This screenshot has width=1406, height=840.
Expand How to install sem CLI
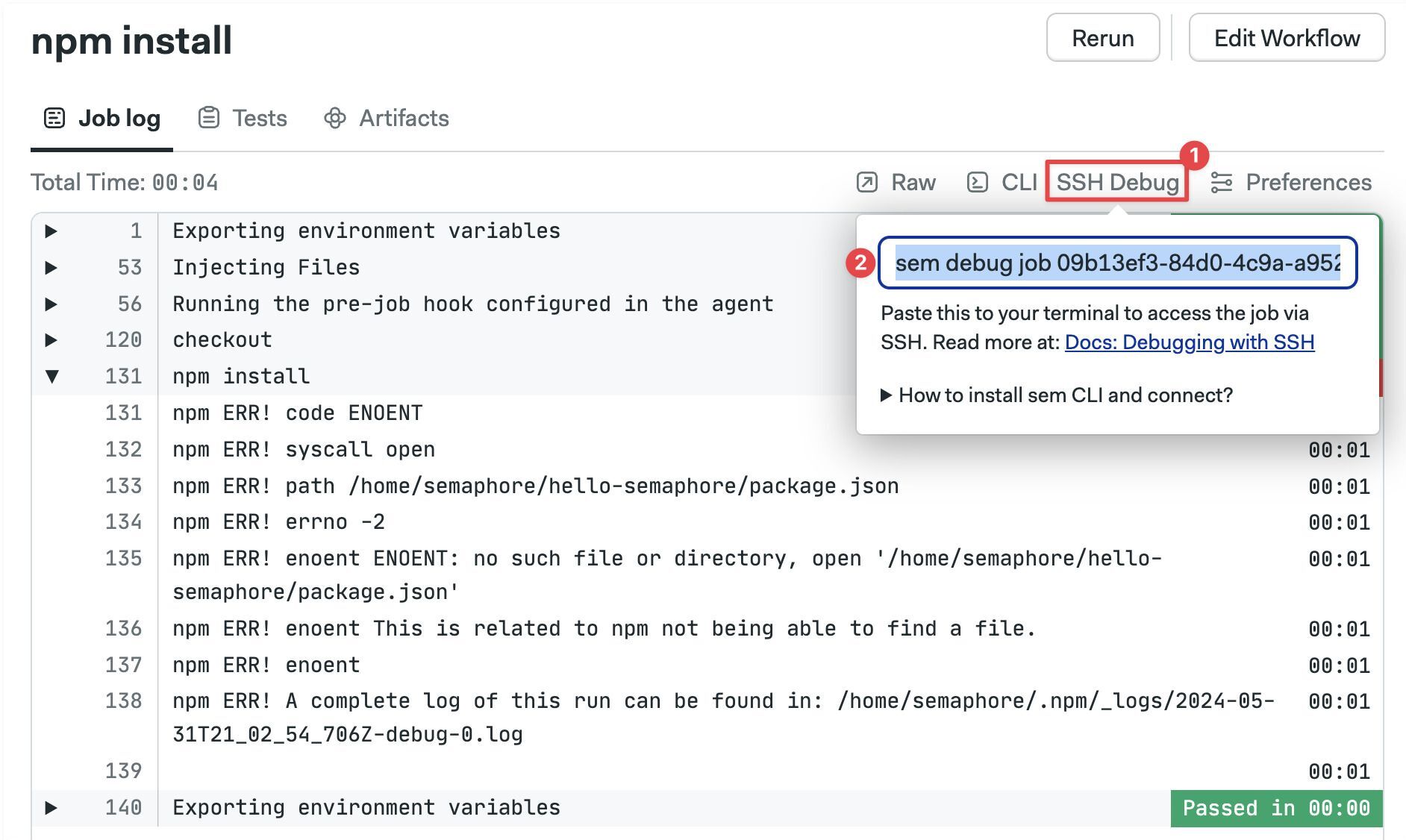click(1057, 395)
